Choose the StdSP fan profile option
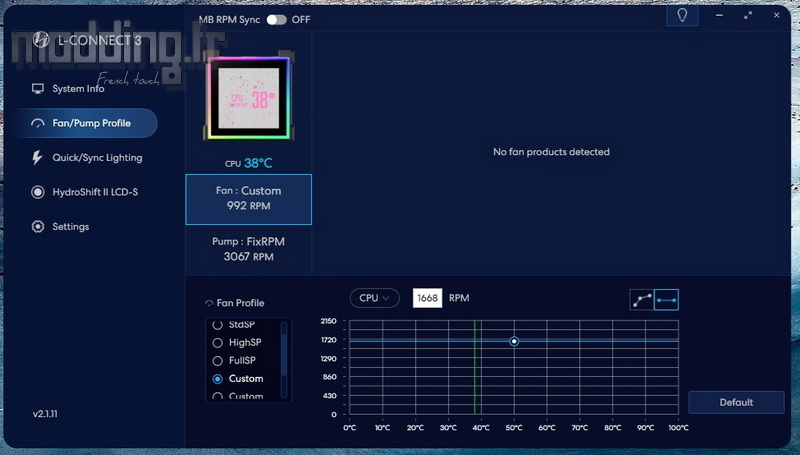Image resolution: width=800 pixels, height=455 pixels. point(218,325)
